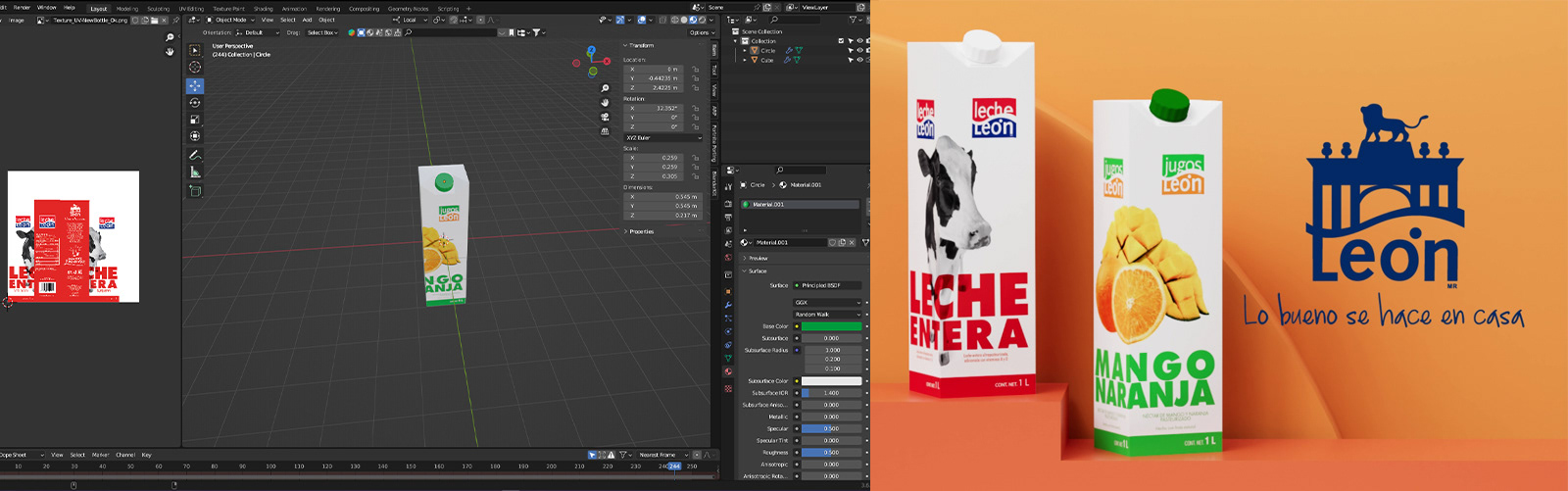Expand the Circle tree item in Outliner

[x=745, y=51]
